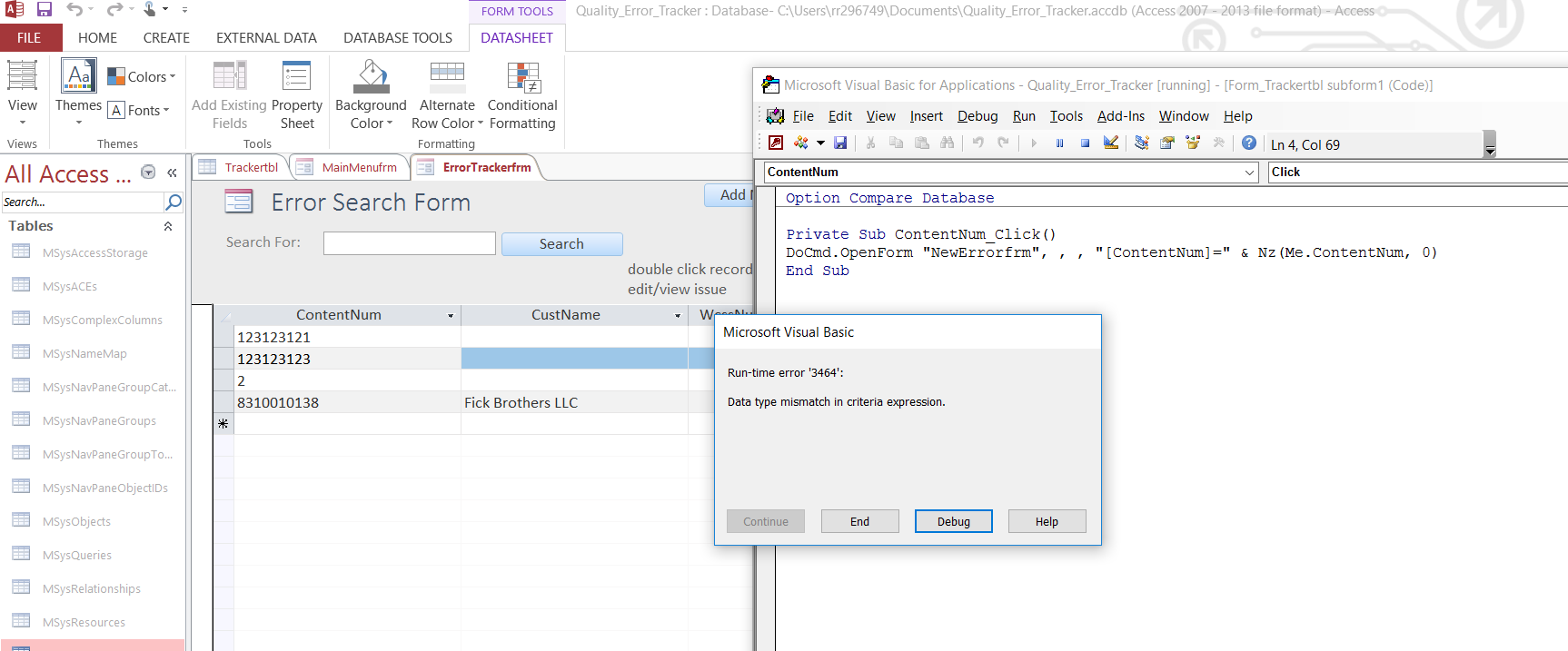Select the Fick Brothers LLC cell
This screenshot has width=1568, height=651.
pos(574,402)
